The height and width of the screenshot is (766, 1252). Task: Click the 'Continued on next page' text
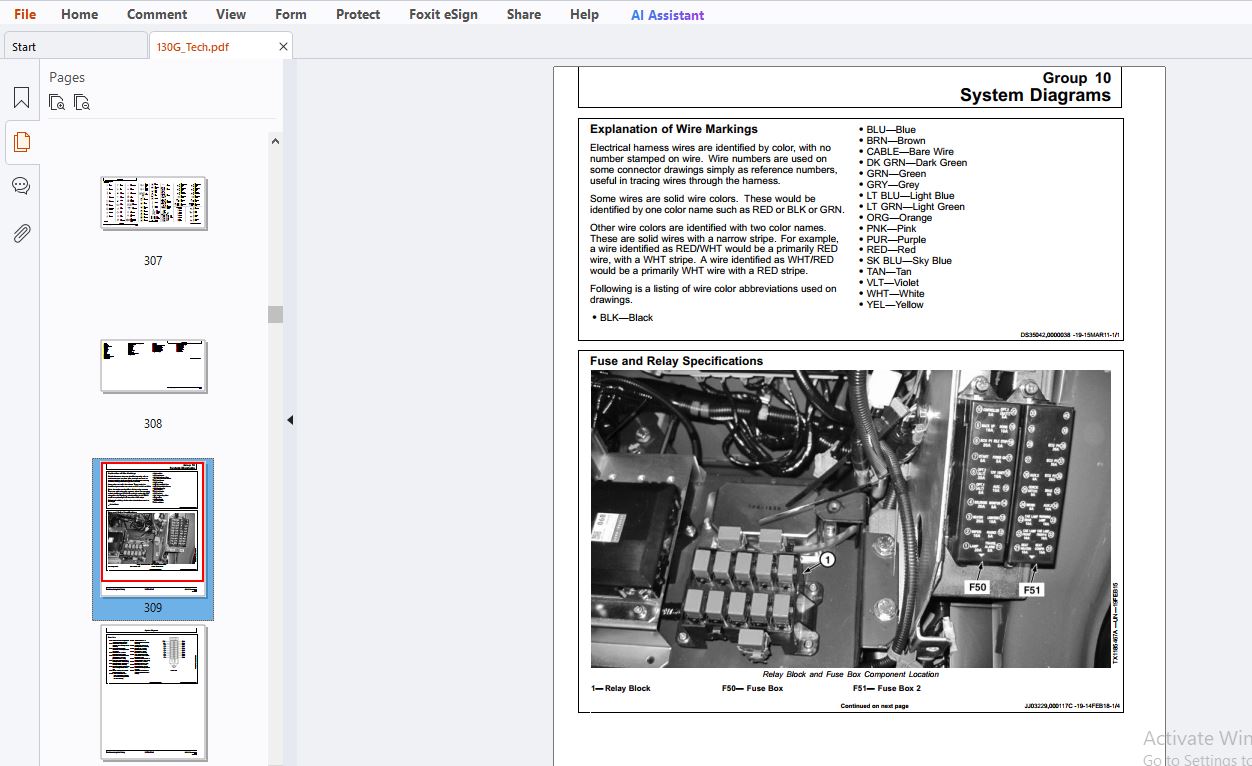click(874, 706)
